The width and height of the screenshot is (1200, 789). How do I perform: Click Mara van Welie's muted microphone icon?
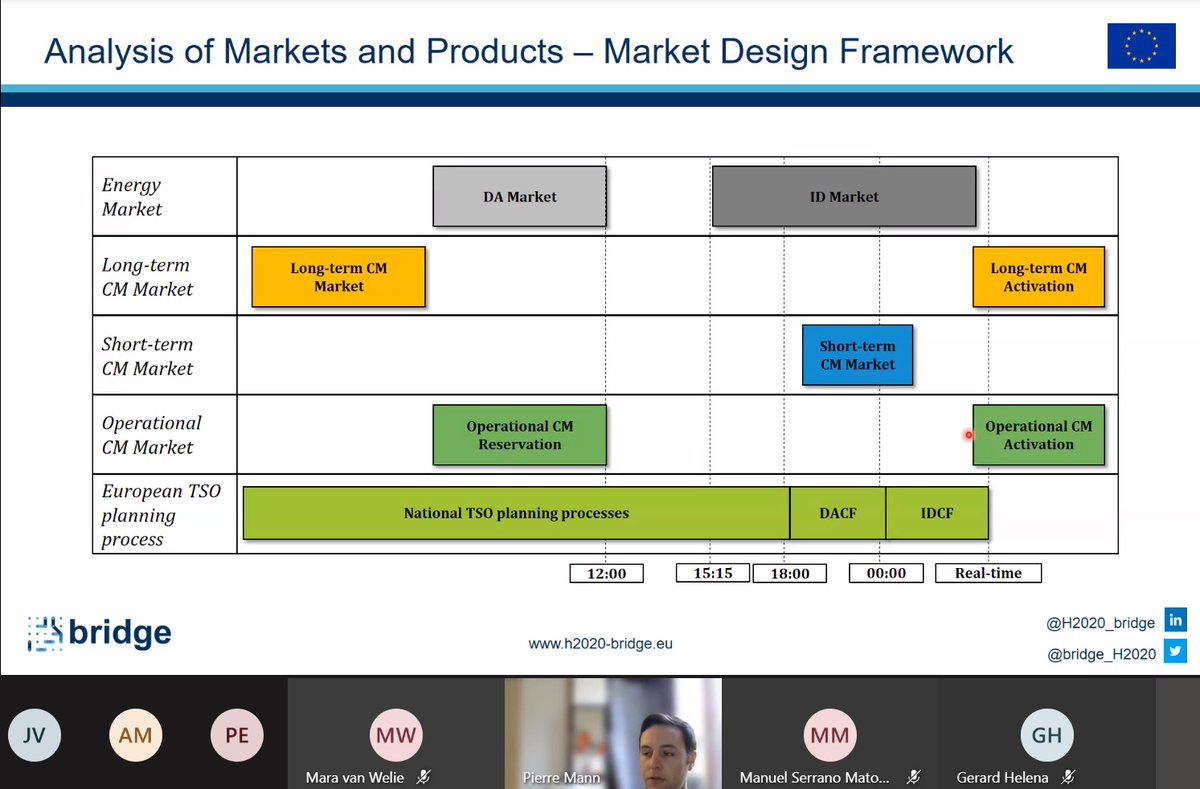pyautogui.click(x=424, y=777)
